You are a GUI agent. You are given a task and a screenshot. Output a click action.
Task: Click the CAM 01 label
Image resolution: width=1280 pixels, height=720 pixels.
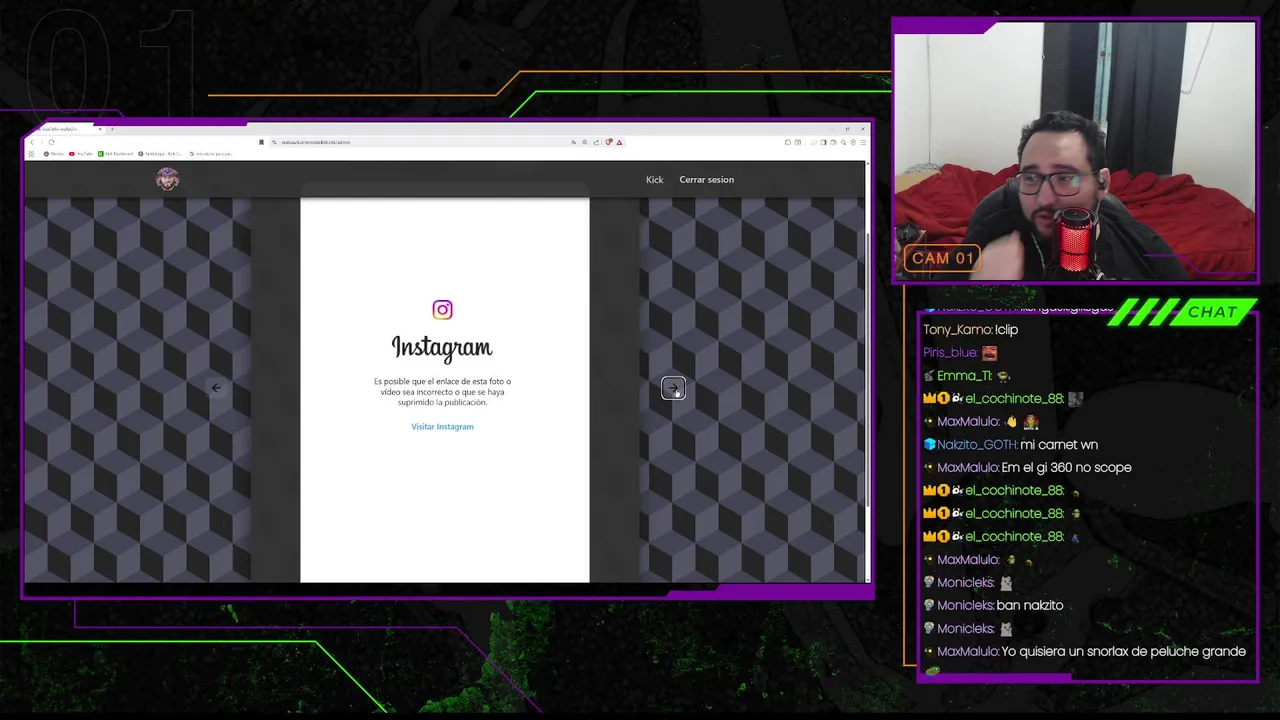942,258
